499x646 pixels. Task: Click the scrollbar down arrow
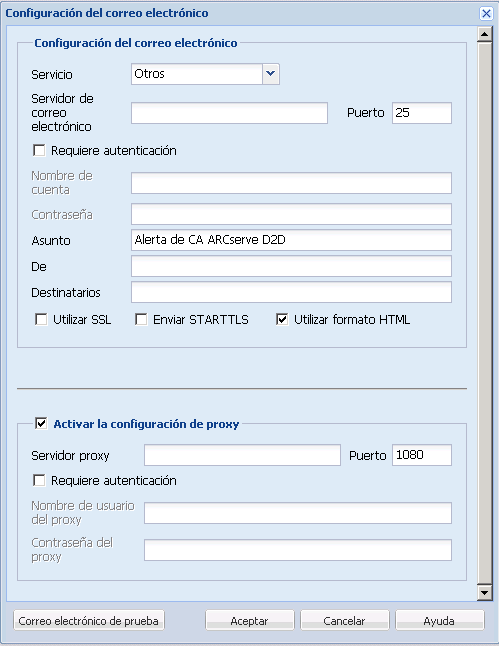pyautogui.click(x=485, y=592)
